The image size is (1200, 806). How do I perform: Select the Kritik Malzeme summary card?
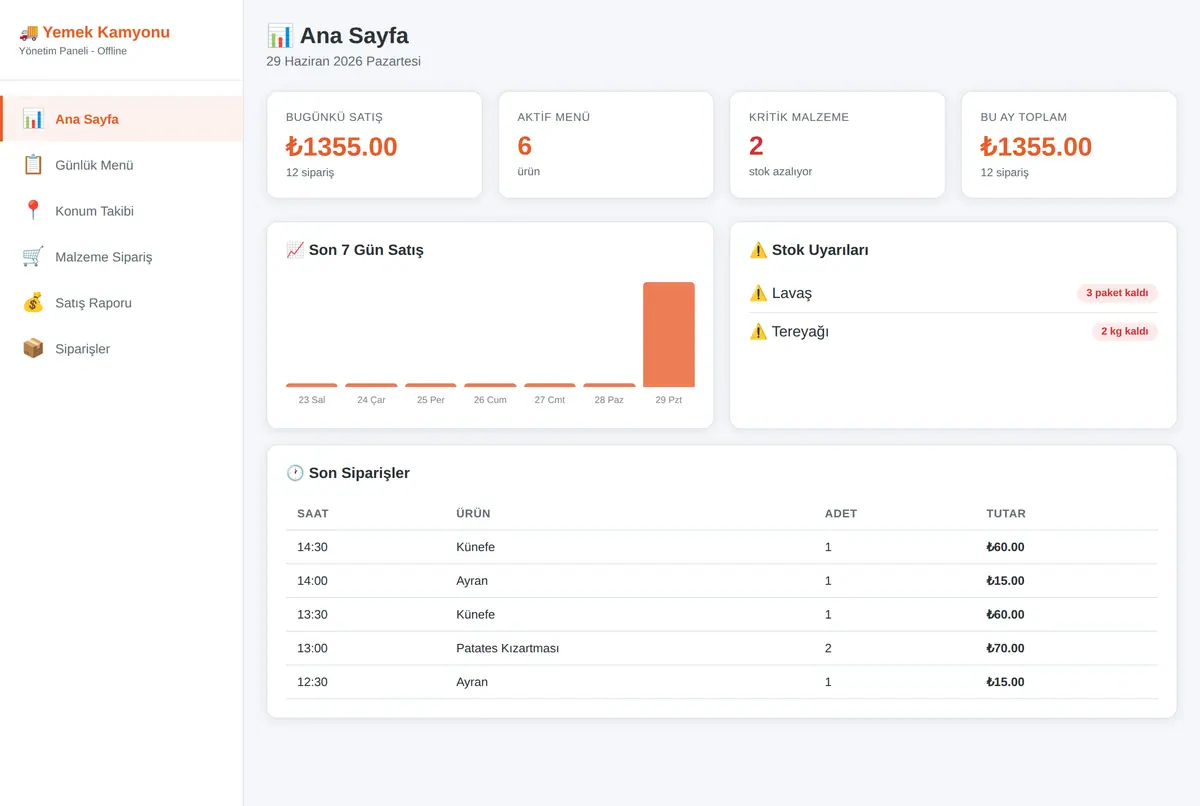(x=838, y=145)
